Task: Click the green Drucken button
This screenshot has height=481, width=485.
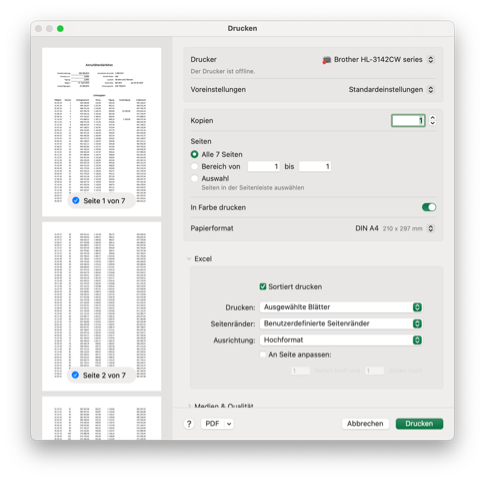Action: [x=419, y=424]
